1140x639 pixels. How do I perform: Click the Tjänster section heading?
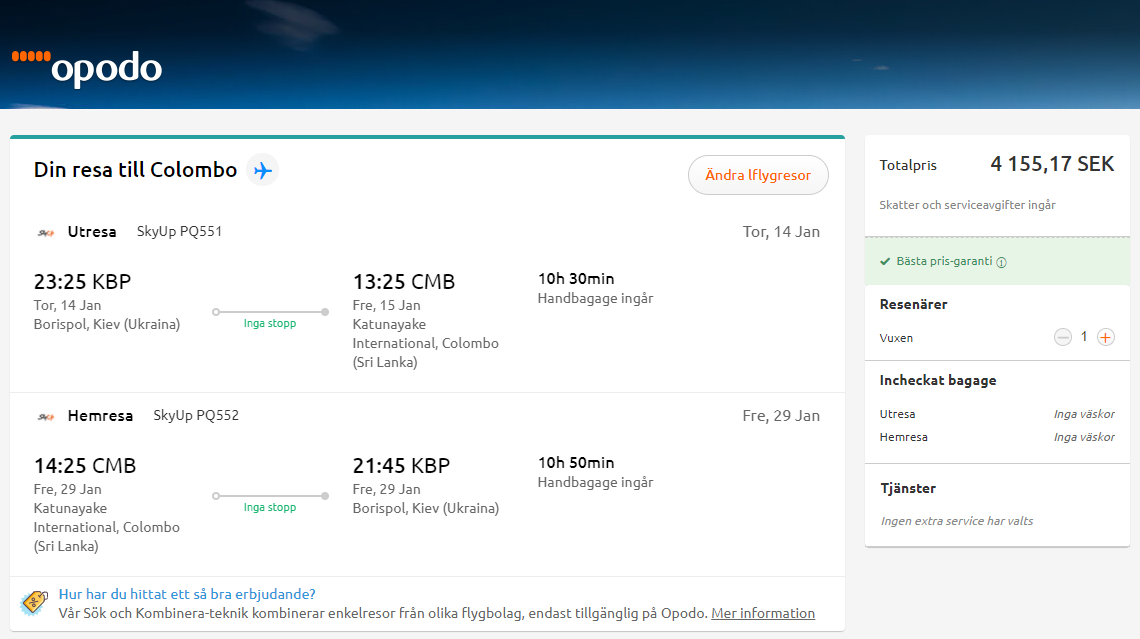pyautogui.click(x=908, y=488)
